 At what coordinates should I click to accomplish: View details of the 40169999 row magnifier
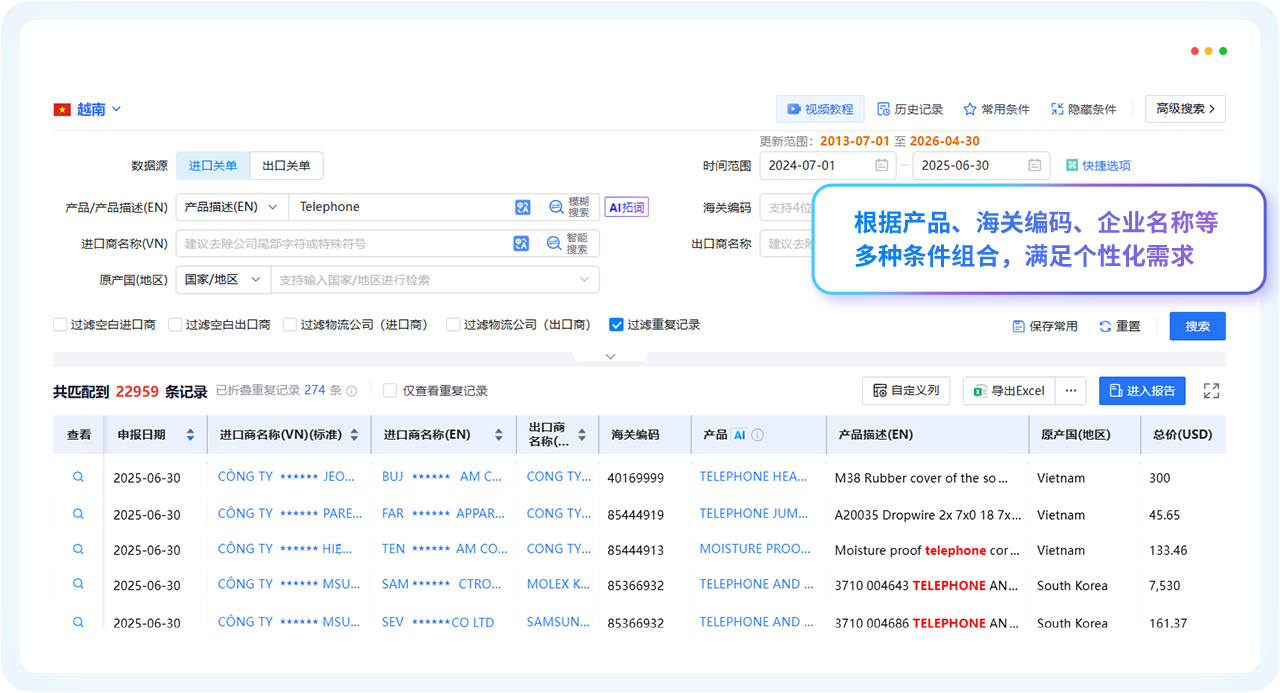[x=78, y=477]
